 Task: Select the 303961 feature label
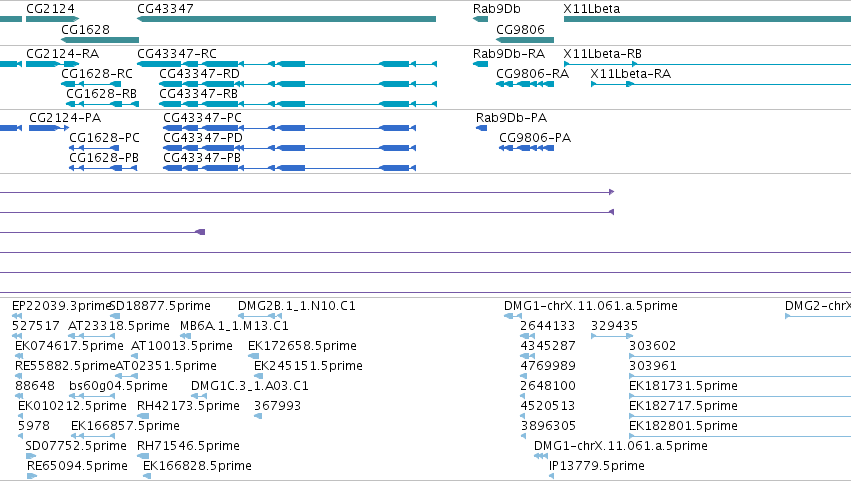pyautogui.click(x=652, y=366)
